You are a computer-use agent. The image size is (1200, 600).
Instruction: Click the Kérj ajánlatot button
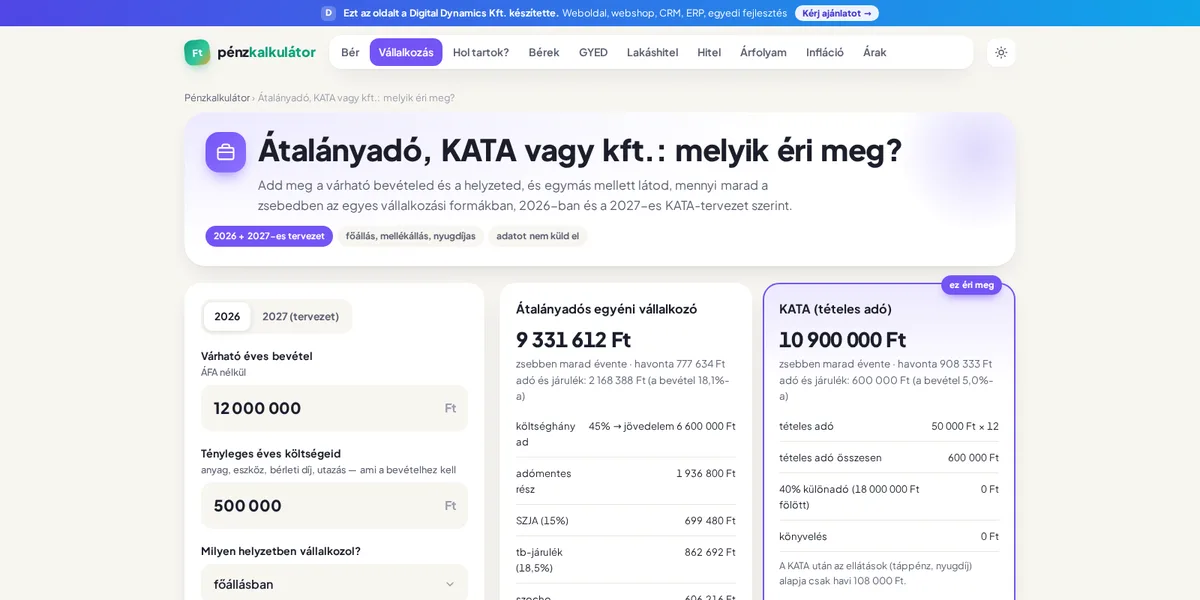click(837, 13)
